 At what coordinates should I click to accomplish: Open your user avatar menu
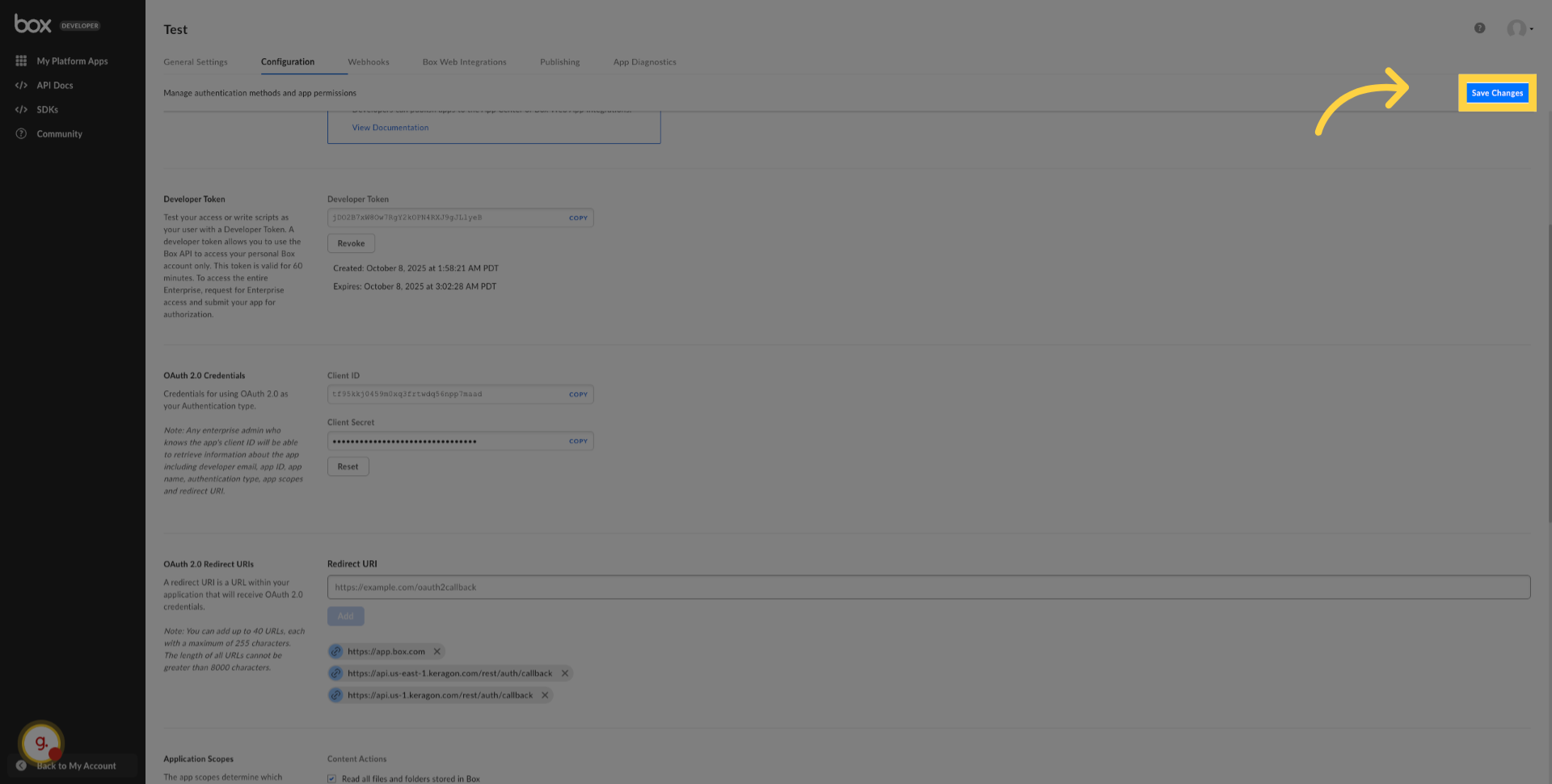coord(1516,28)
